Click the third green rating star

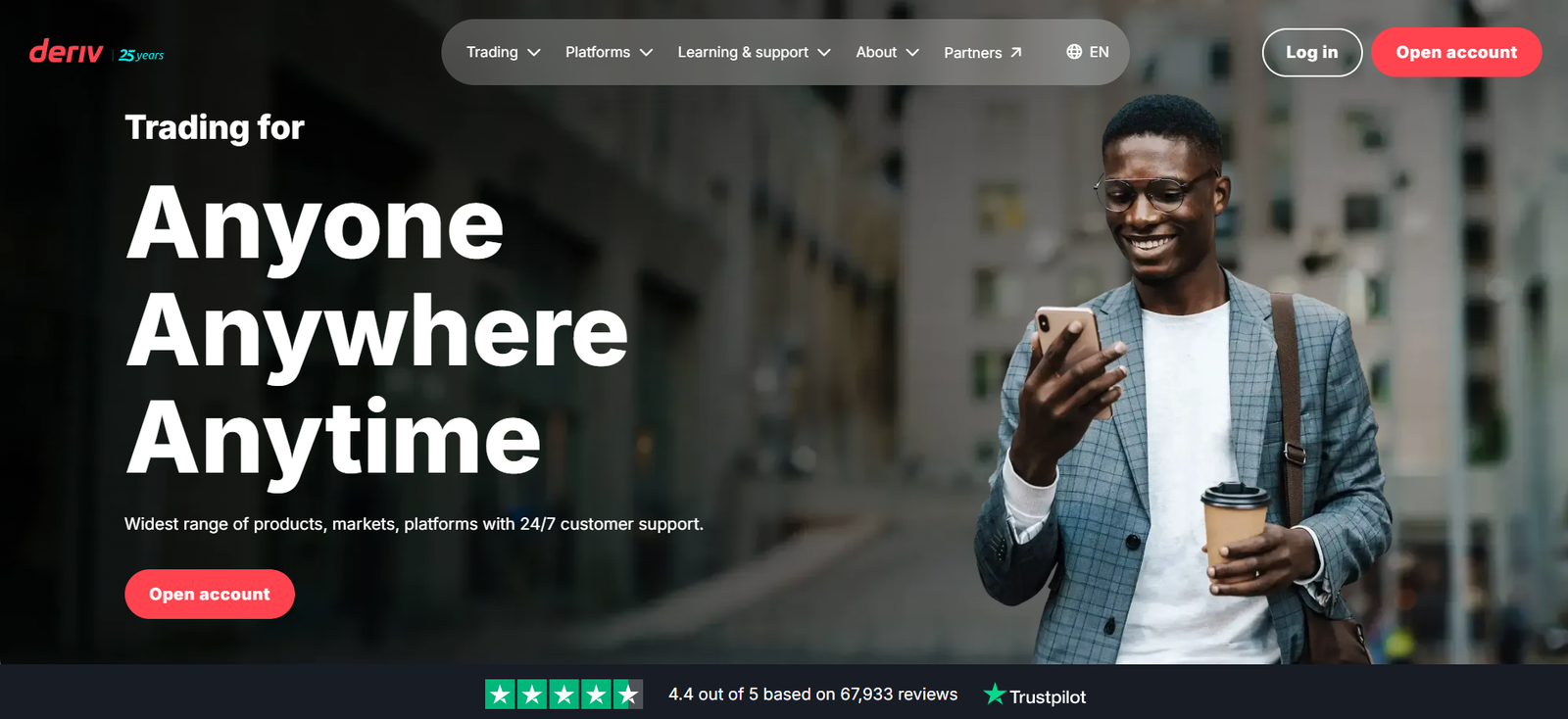click(564, 695)
